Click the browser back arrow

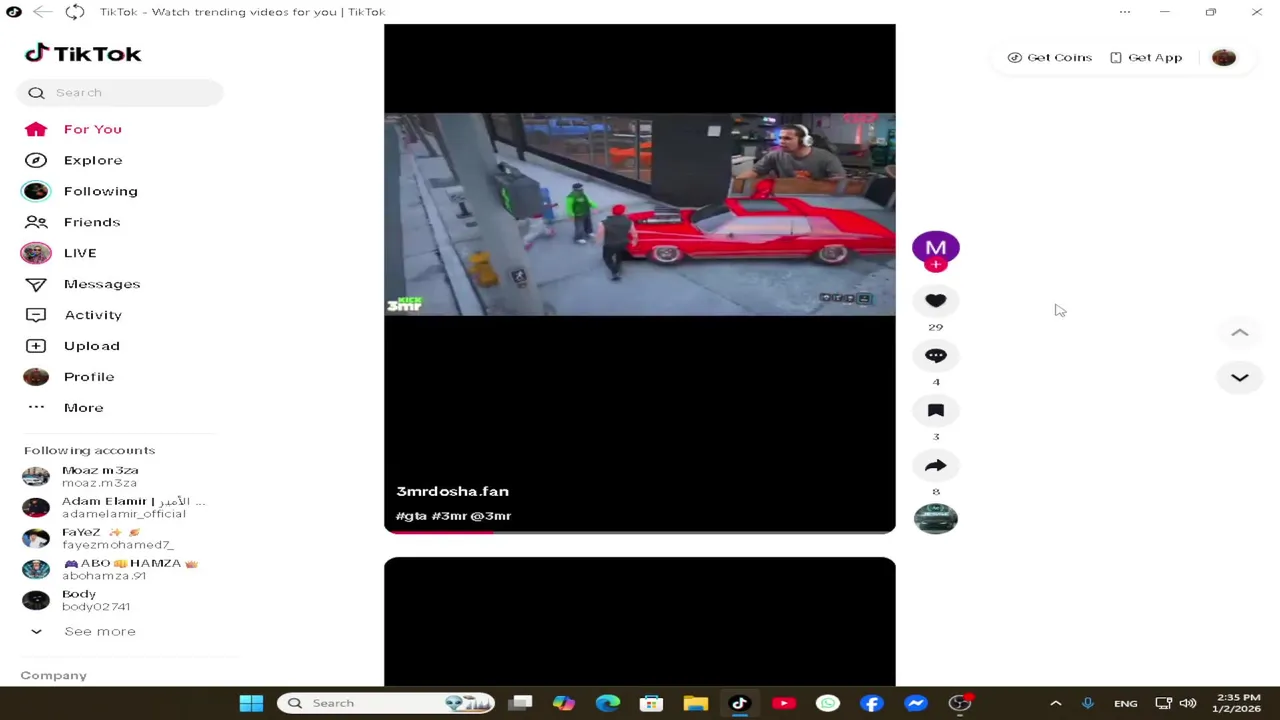(x=42, y=12)
